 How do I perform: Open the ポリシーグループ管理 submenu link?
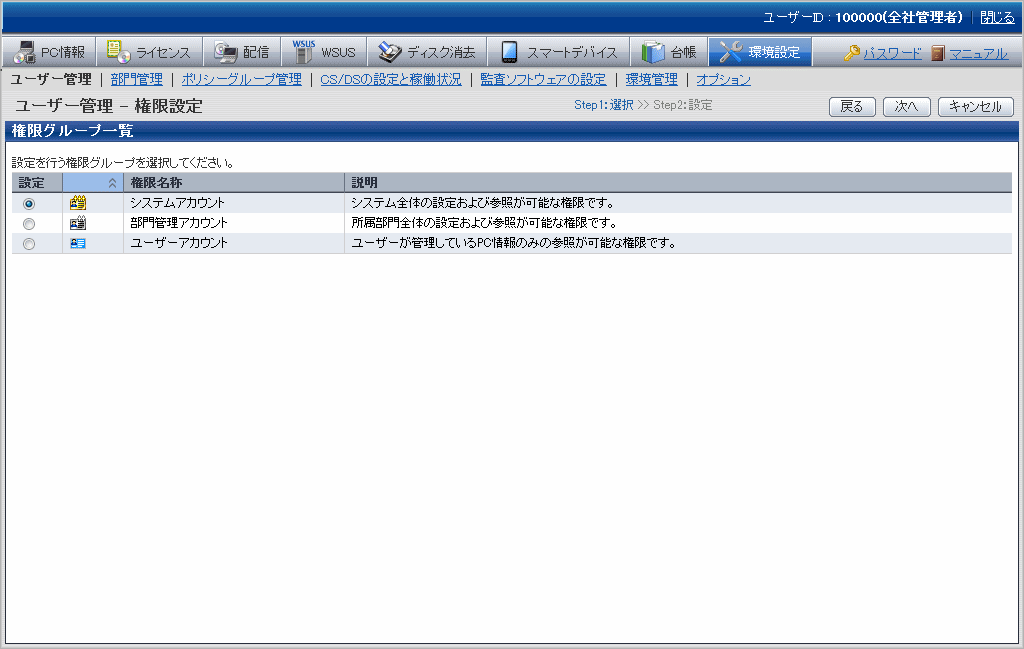click(x=241, y=79)
